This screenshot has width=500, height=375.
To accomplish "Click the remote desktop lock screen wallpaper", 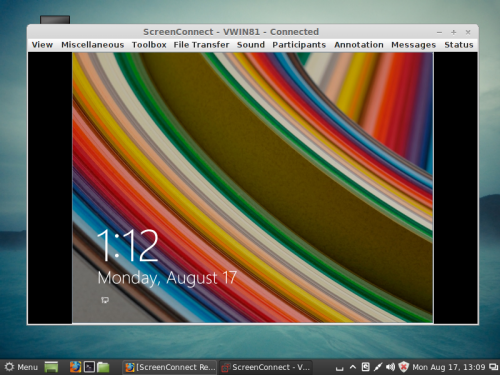I will (x=253, y=188).
